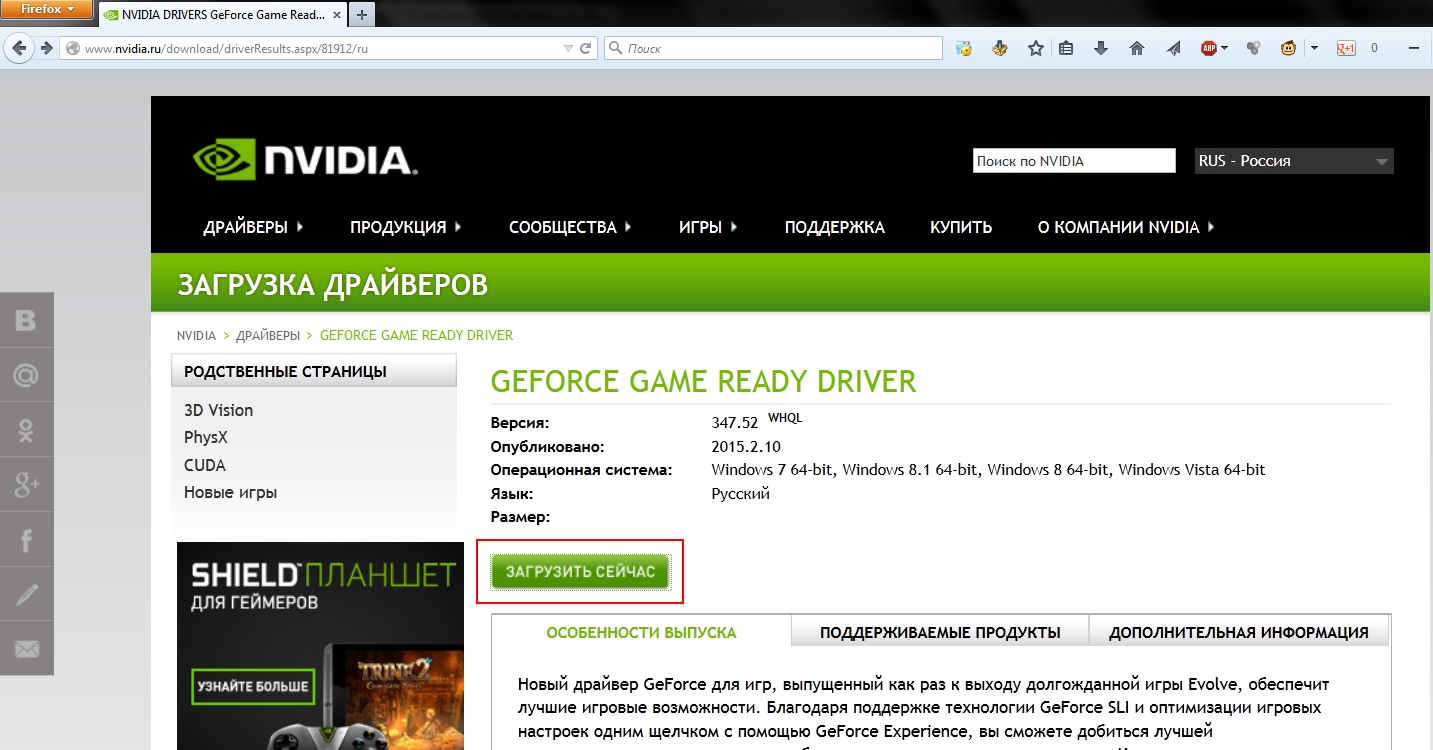Click the Adblock Plus ABP icon
The height and width of the screenshot is (750, 1433).
pos(1209,48)
